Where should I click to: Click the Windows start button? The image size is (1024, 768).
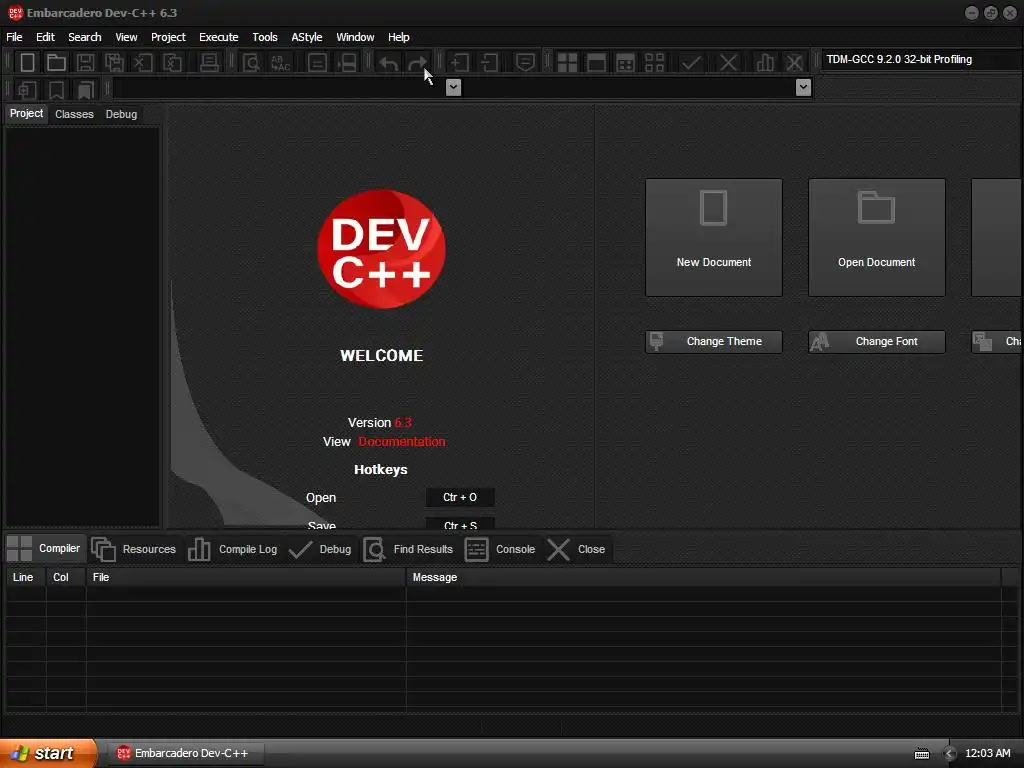coord(48,754)
